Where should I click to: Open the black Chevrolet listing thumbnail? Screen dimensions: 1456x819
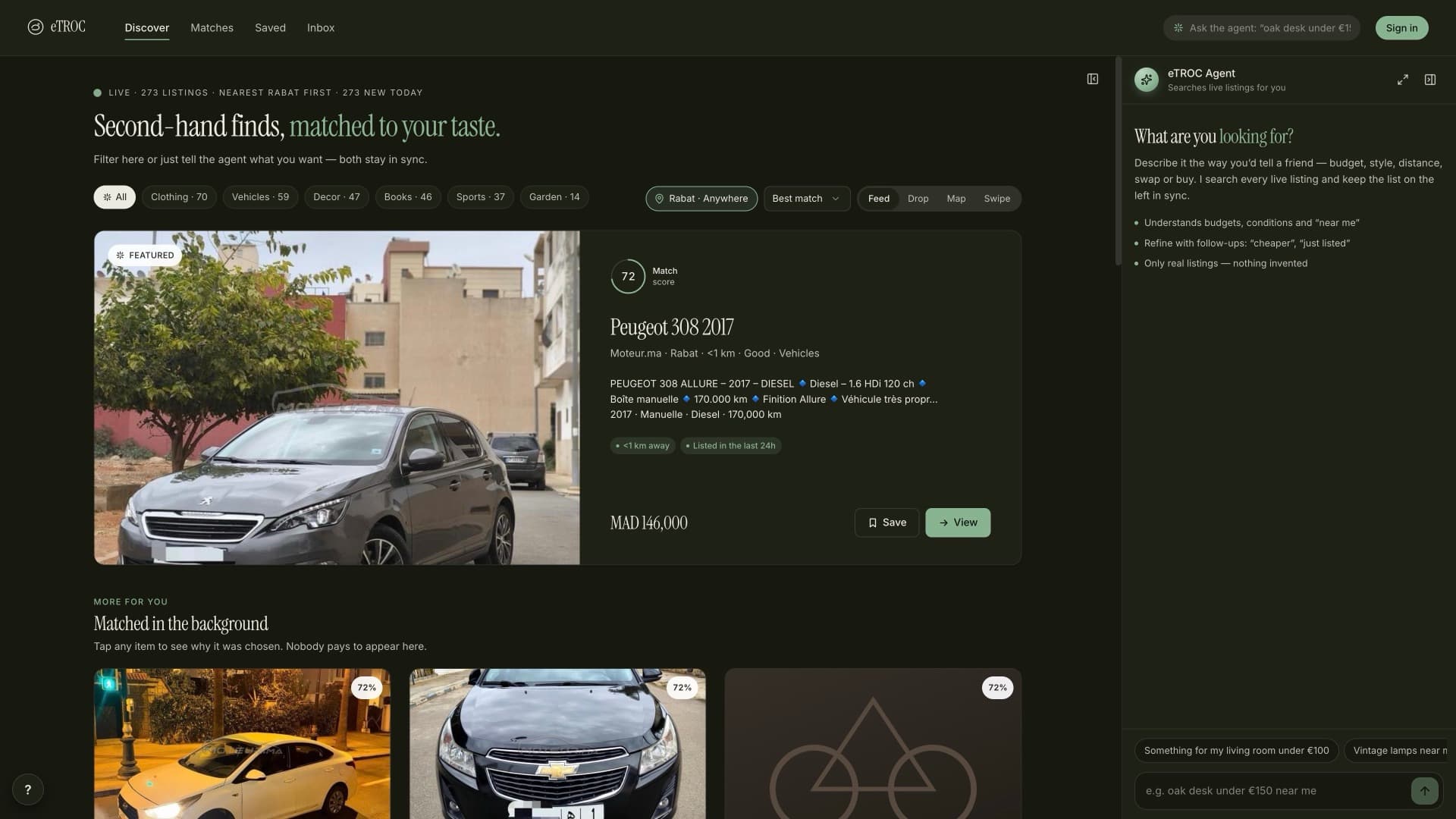click(x=557, y=743)
